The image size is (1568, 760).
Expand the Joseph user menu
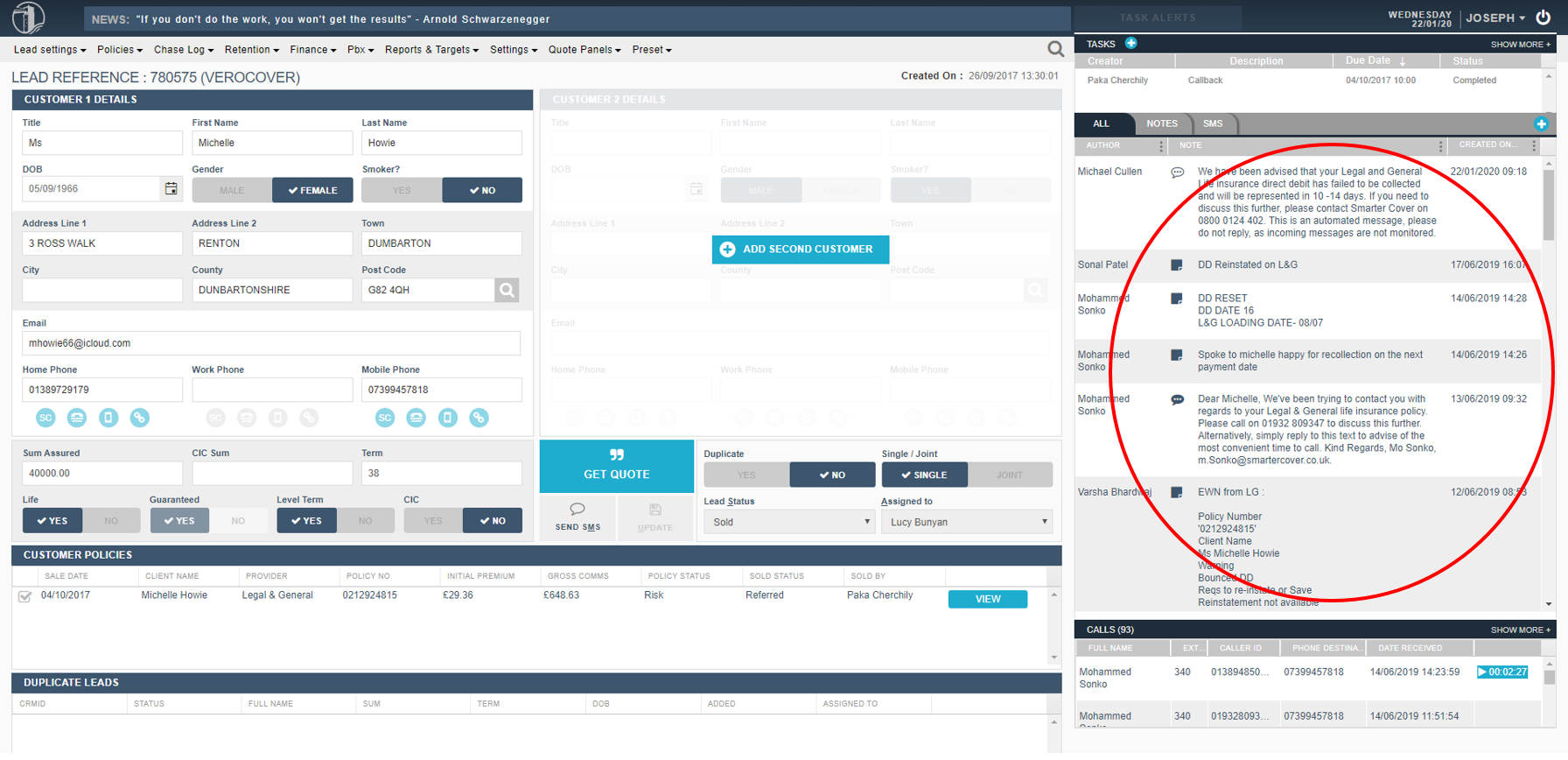(1495, 18)
